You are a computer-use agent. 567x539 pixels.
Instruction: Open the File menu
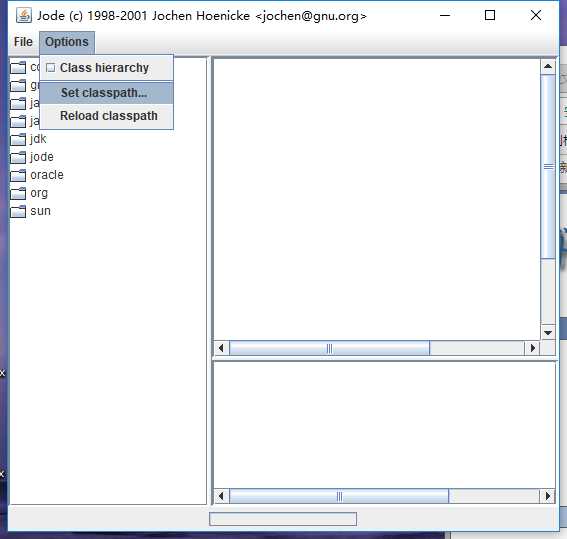23,42
